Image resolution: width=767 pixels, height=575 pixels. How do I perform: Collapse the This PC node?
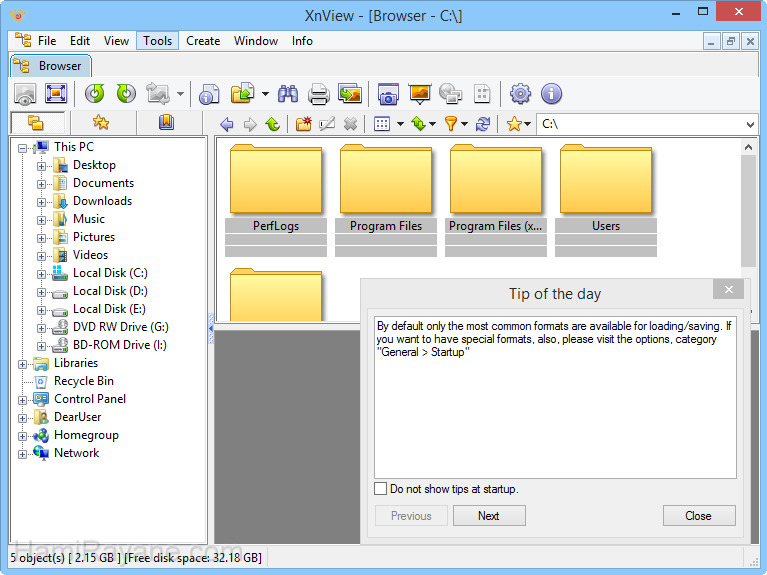pyautogui.click(x=22, y=148)
